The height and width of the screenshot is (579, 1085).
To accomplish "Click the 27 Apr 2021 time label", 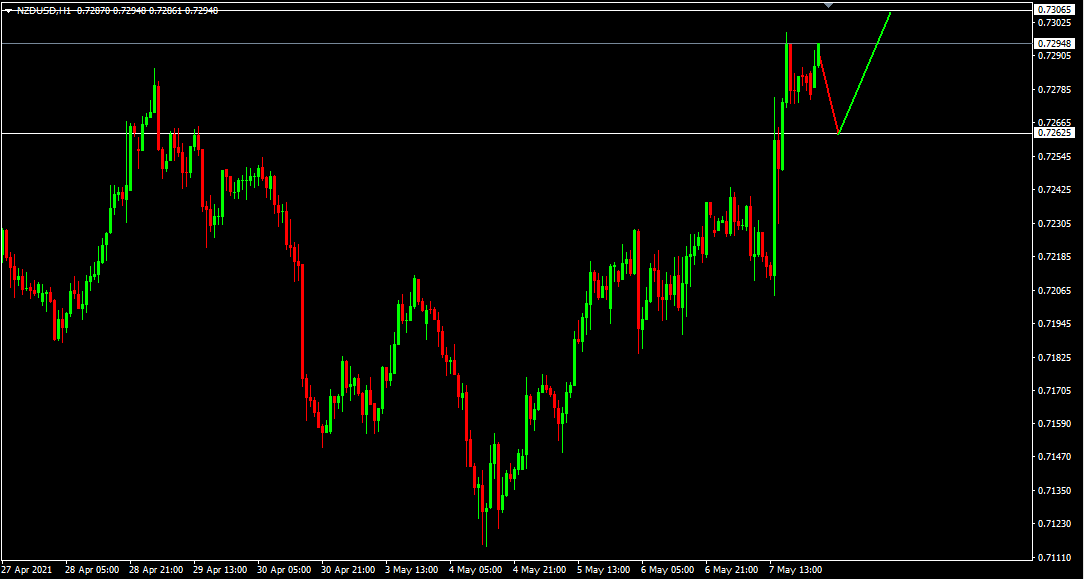I will 27,570.
